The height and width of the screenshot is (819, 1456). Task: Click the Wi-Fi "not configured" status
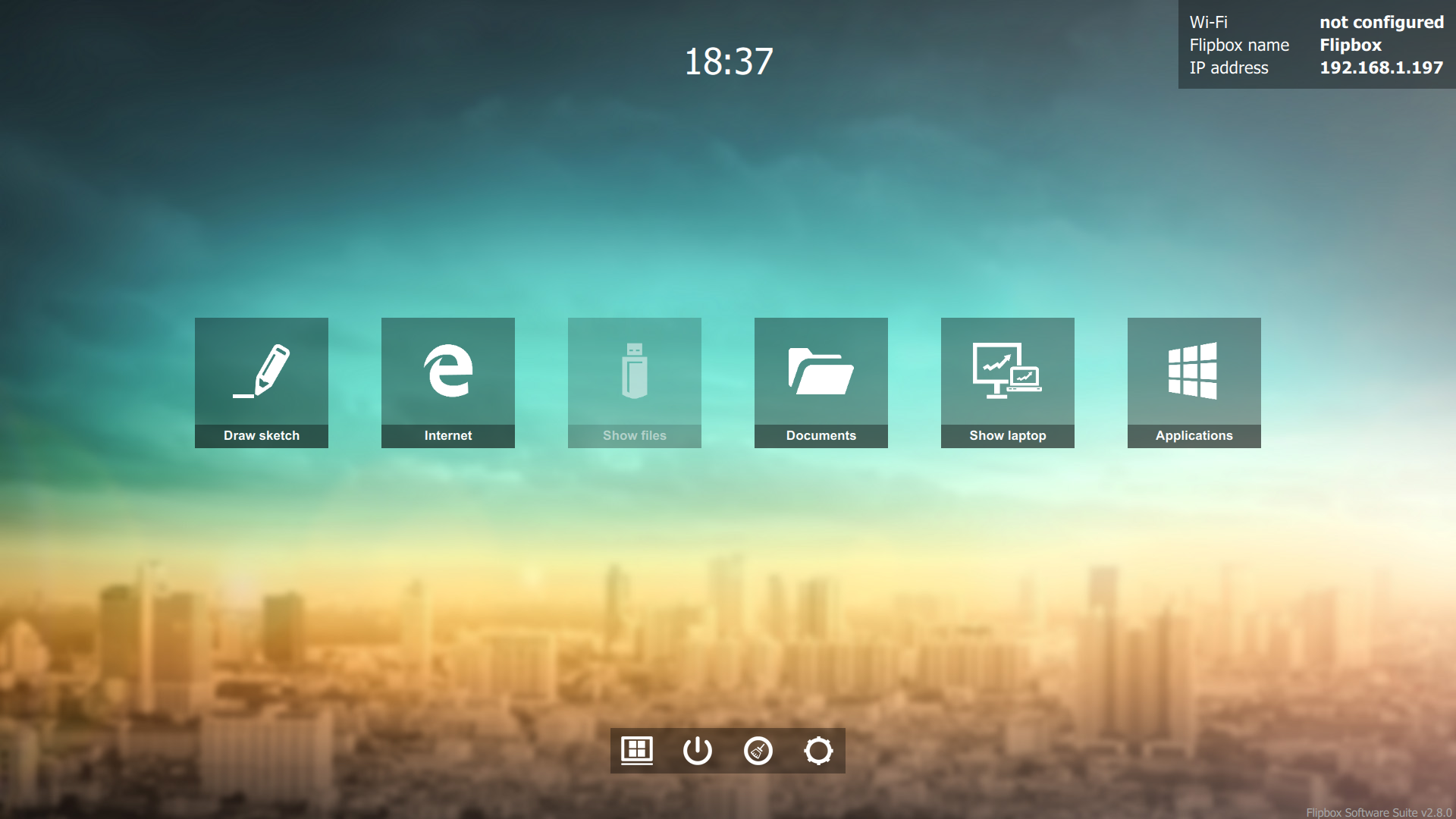tap(1381, 23)
